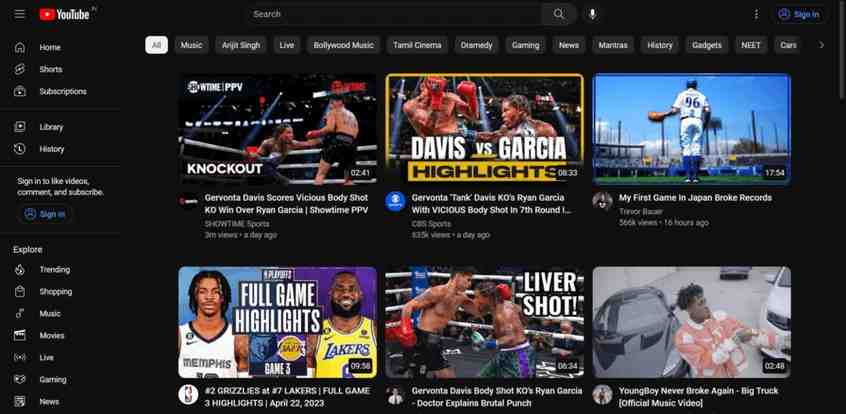The height and width of the screenshot is (414, 846).
Task: Click in the Search input field
Action: coord(394,14)
